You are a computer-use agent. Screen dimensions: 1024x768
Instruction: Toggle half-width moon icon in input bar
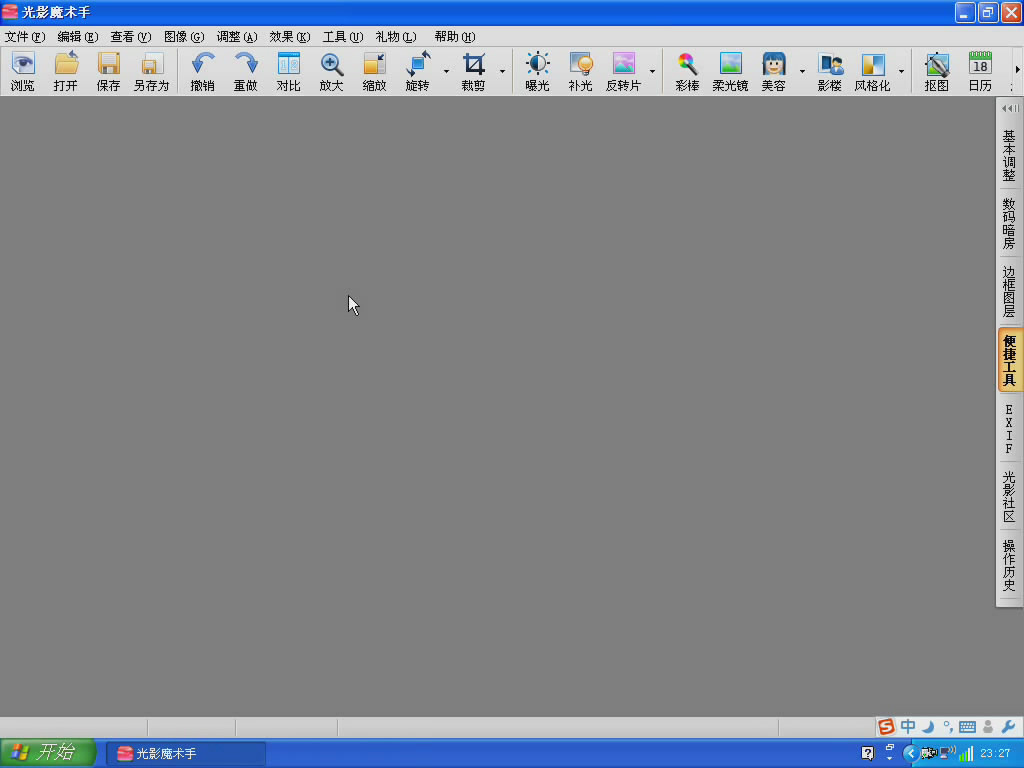pyautogui.click(x=929, y=726)
